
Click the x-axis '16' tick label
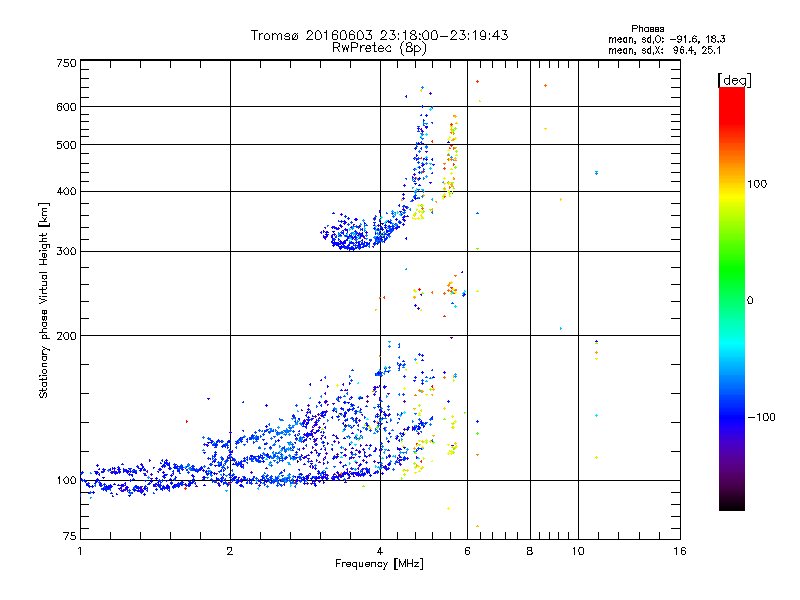click(x=680, y=551)
